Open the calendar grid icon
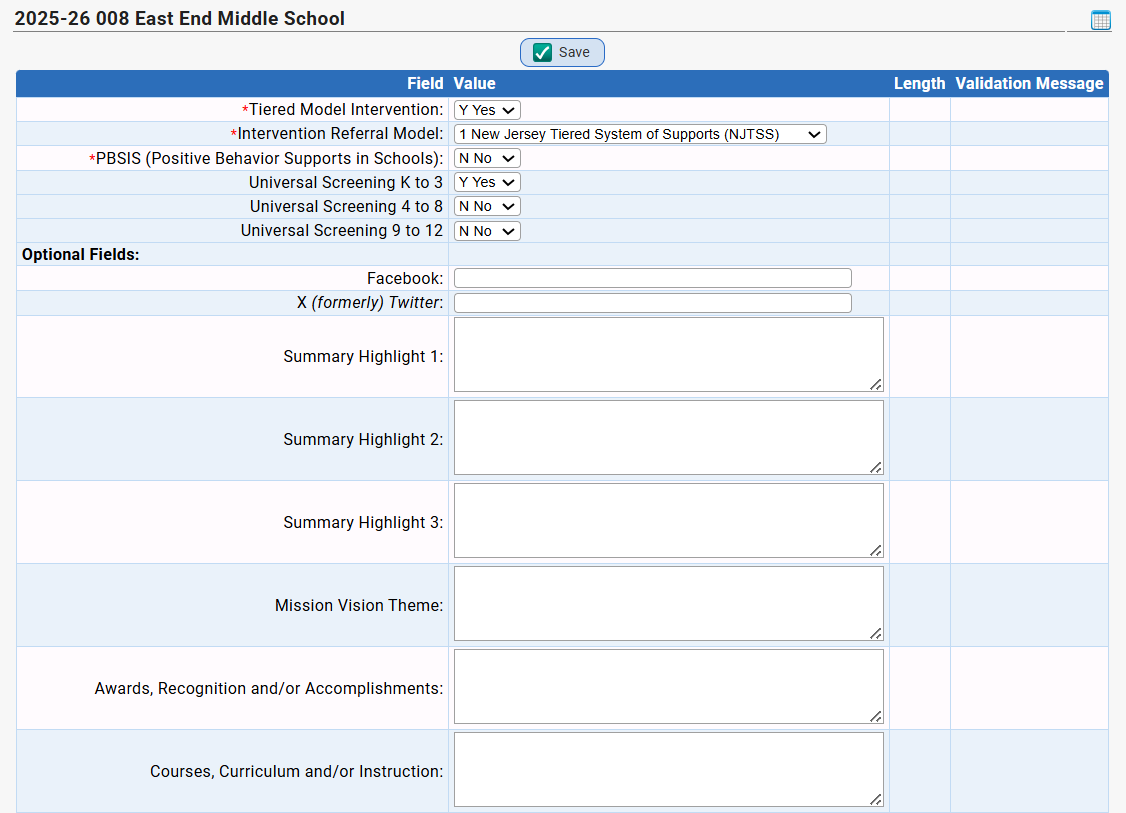The width and height of the screenshot is (1126, 813). 1100,20
